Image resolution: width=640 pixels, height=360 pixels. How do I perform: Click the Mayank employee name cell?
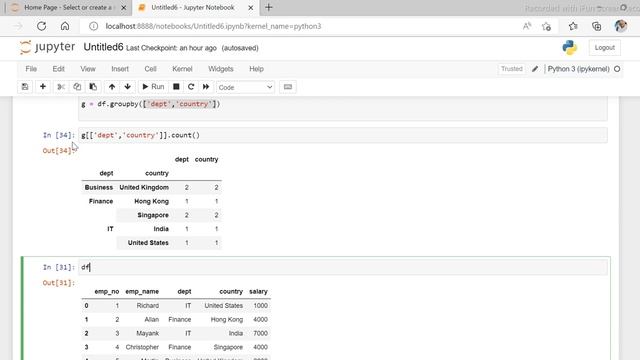(147, 333)
